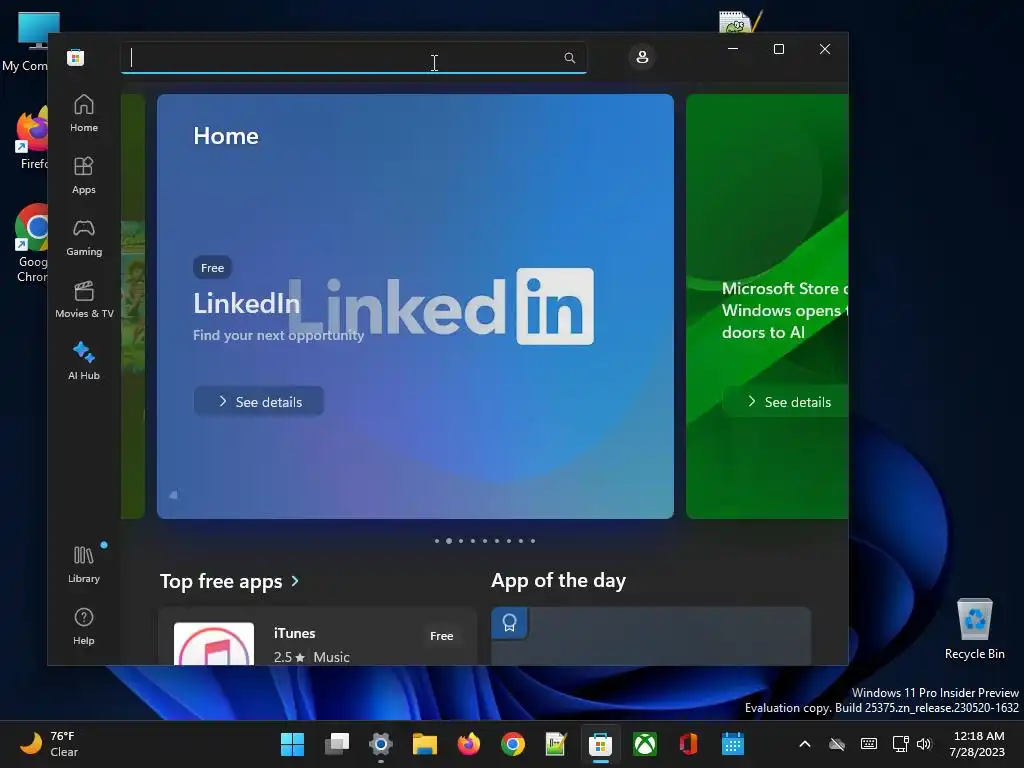Open weather widget showing 76°F Clear
1024x768 pixels.
49,744
